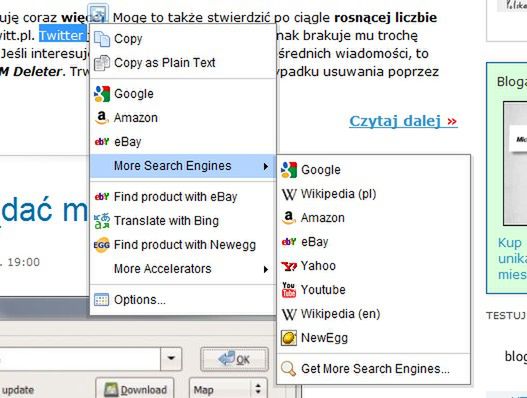The width and height of the screenshot is (527, 398).
Task: Pick Wikipedia (pl) in the submenu
Action: pos(373,194)
